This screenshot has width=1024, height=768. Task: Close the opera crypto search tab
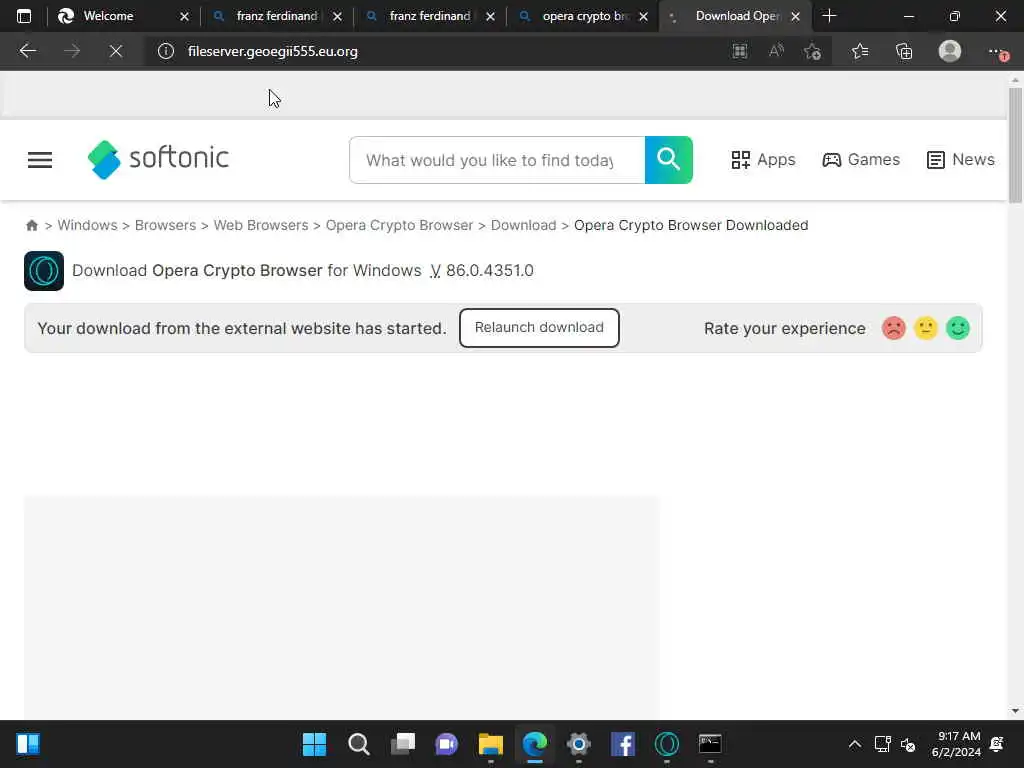[x=643, y=16]
